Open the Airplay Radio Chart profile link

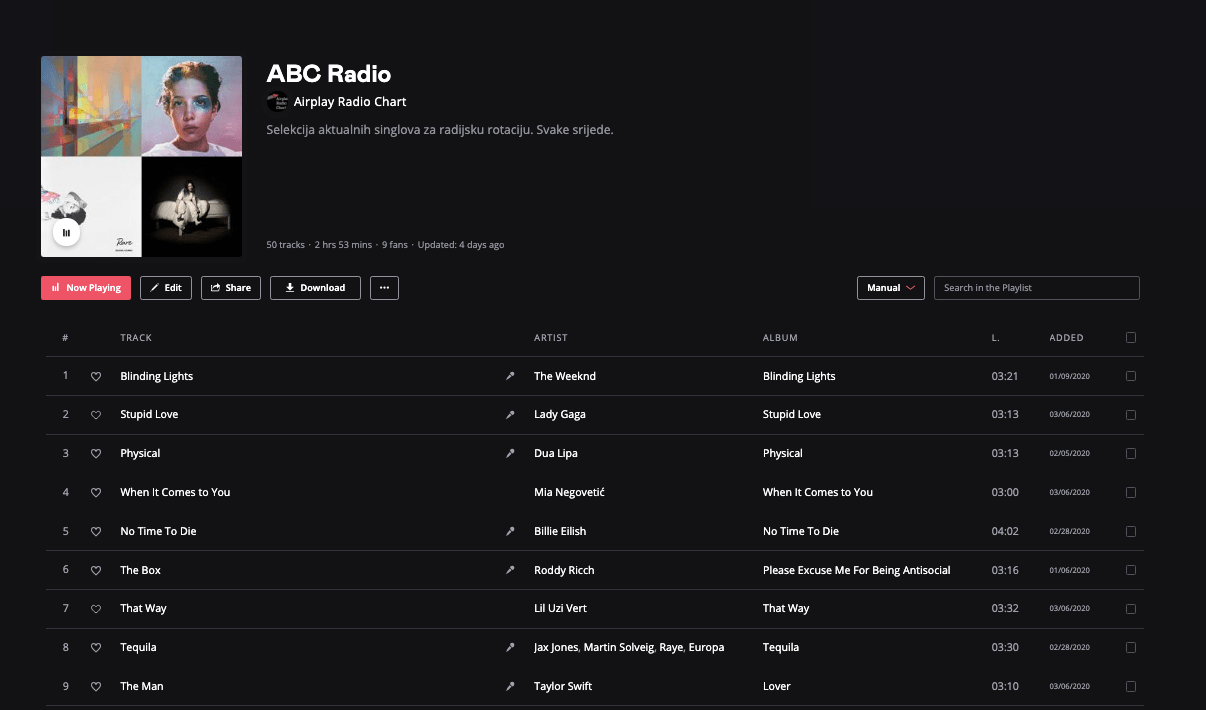pos(349,102)
